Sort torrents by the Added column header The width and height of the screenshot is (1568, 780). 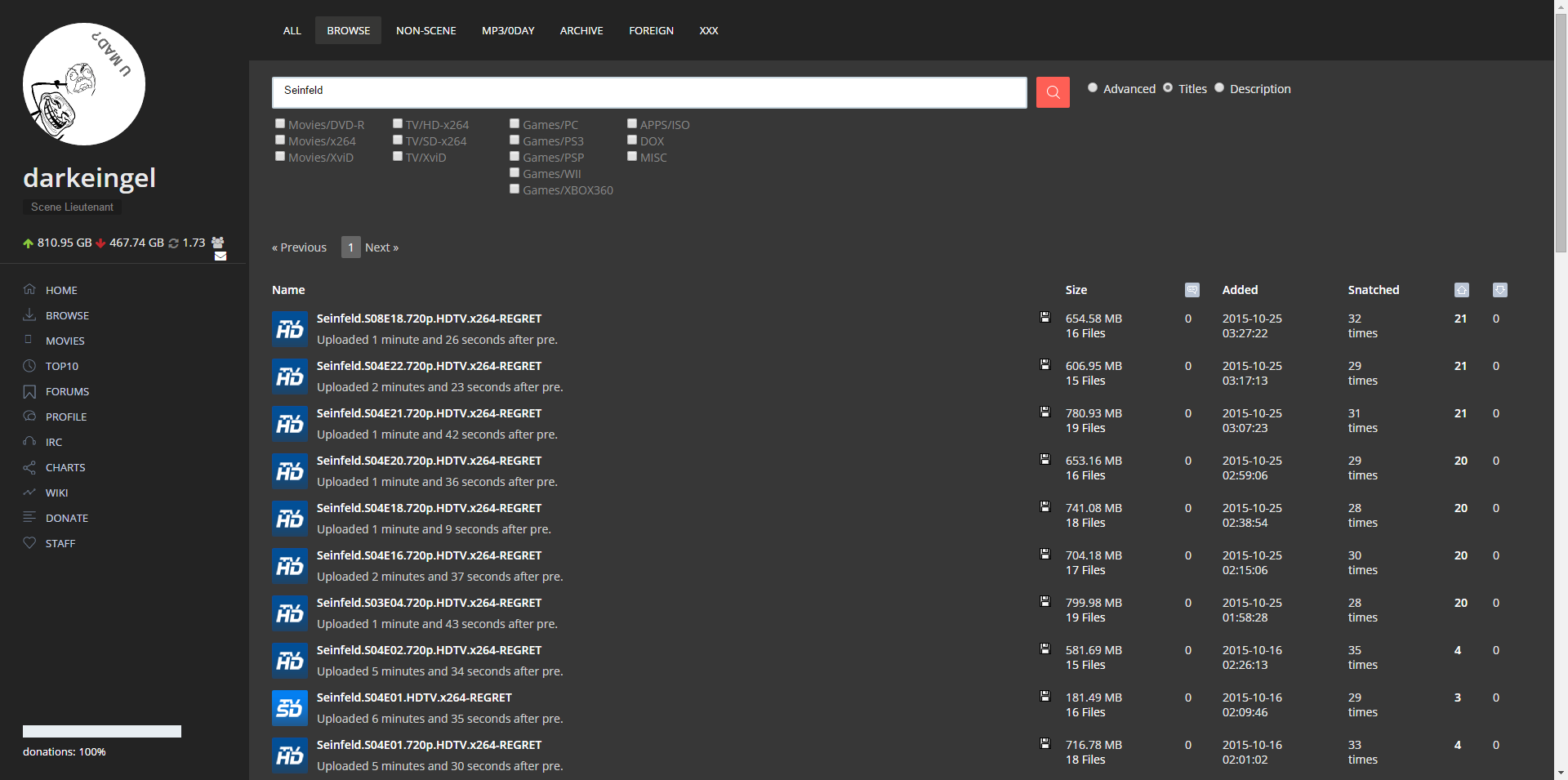1240,290
